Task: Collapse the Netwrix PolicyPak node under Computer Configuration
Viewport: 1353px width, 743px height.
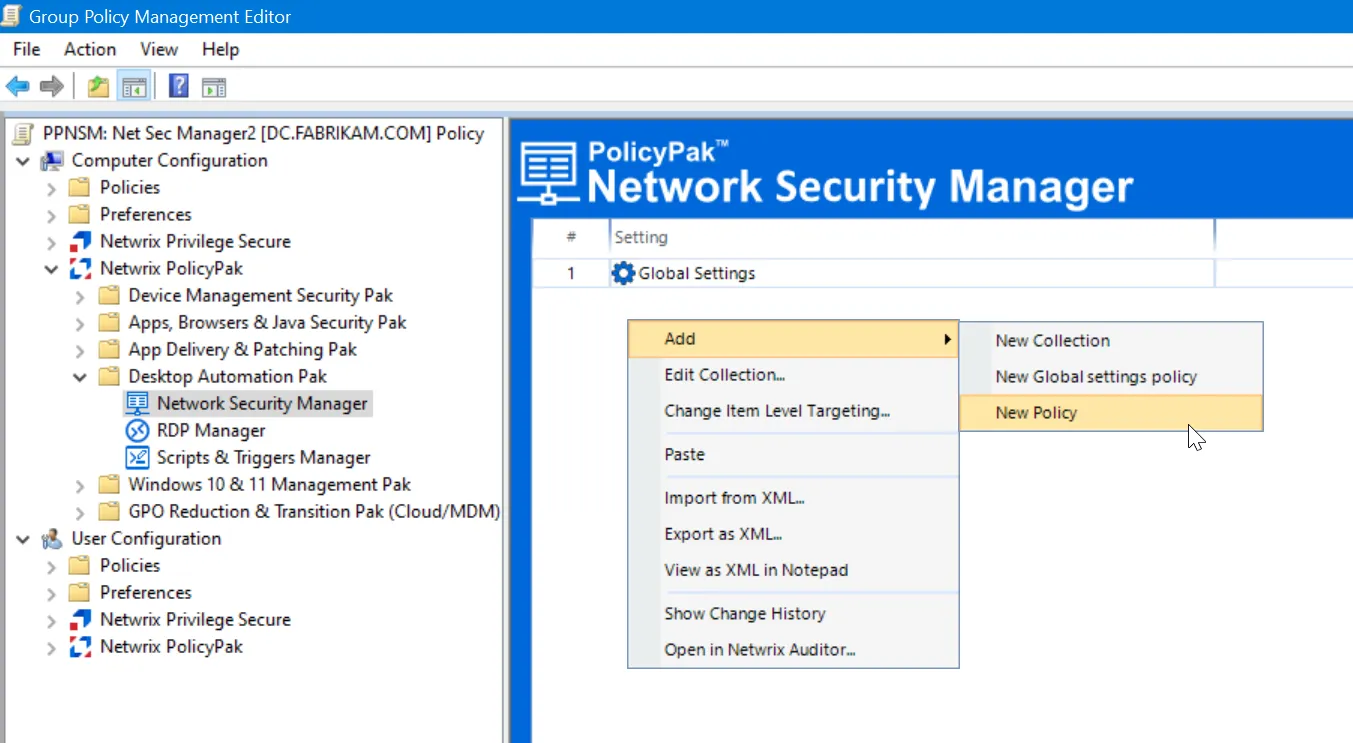Action: tap(52, 269)
